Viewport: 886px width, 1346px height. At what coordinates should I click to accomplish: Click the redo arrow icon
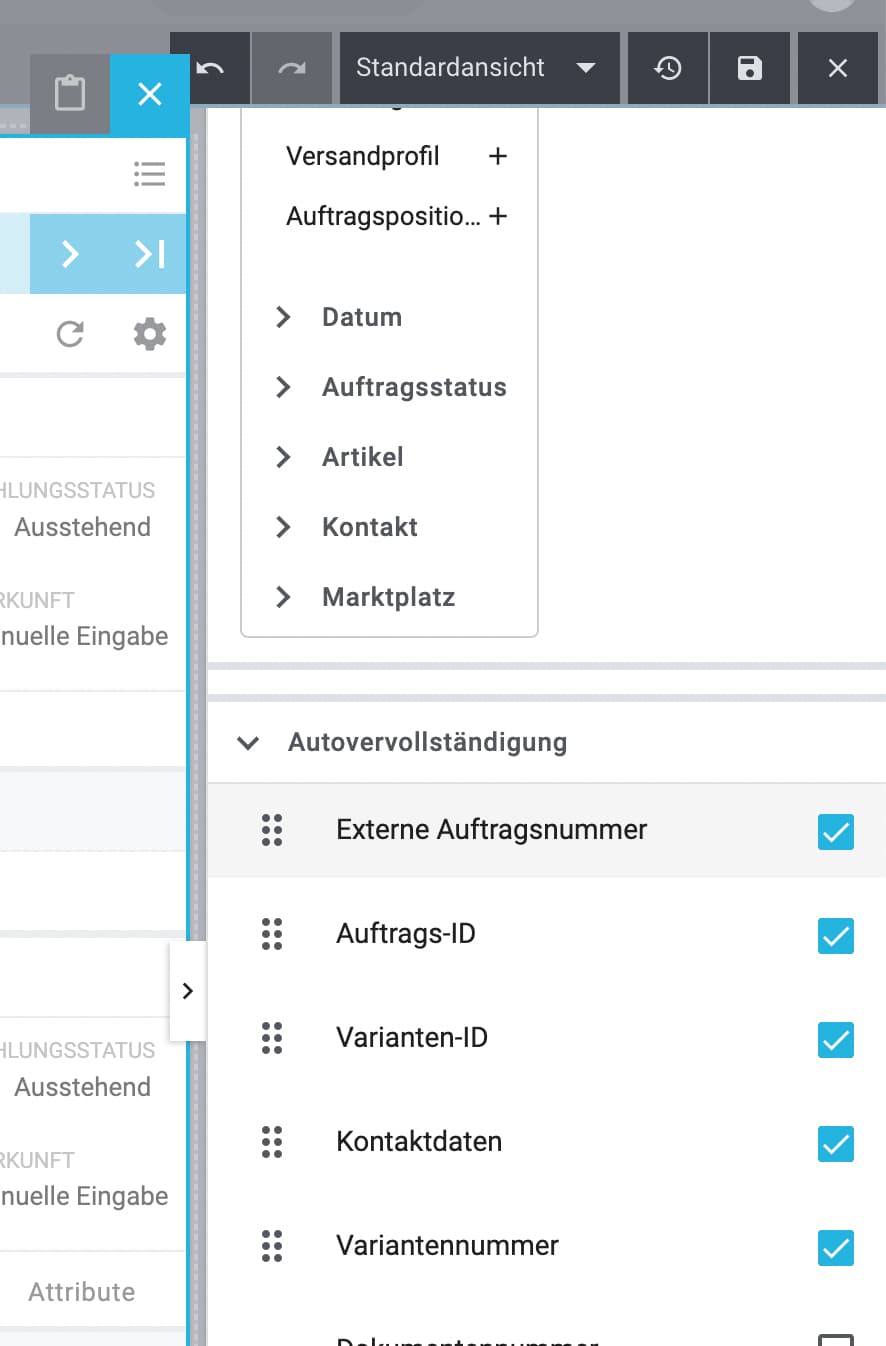[x=292, y=68]
